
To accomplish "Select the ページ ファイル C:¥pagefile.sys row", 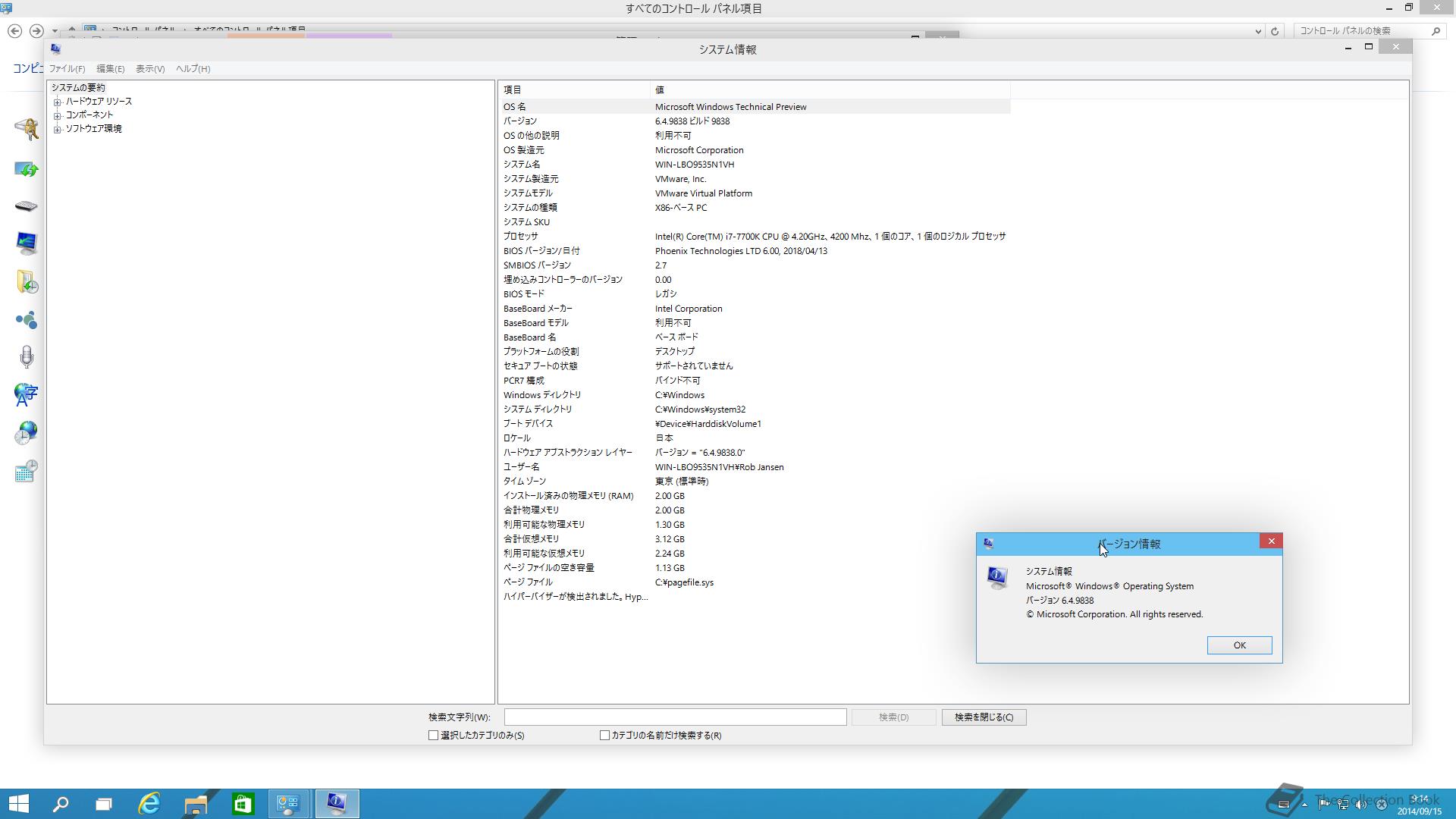I will tap(755, 582).
